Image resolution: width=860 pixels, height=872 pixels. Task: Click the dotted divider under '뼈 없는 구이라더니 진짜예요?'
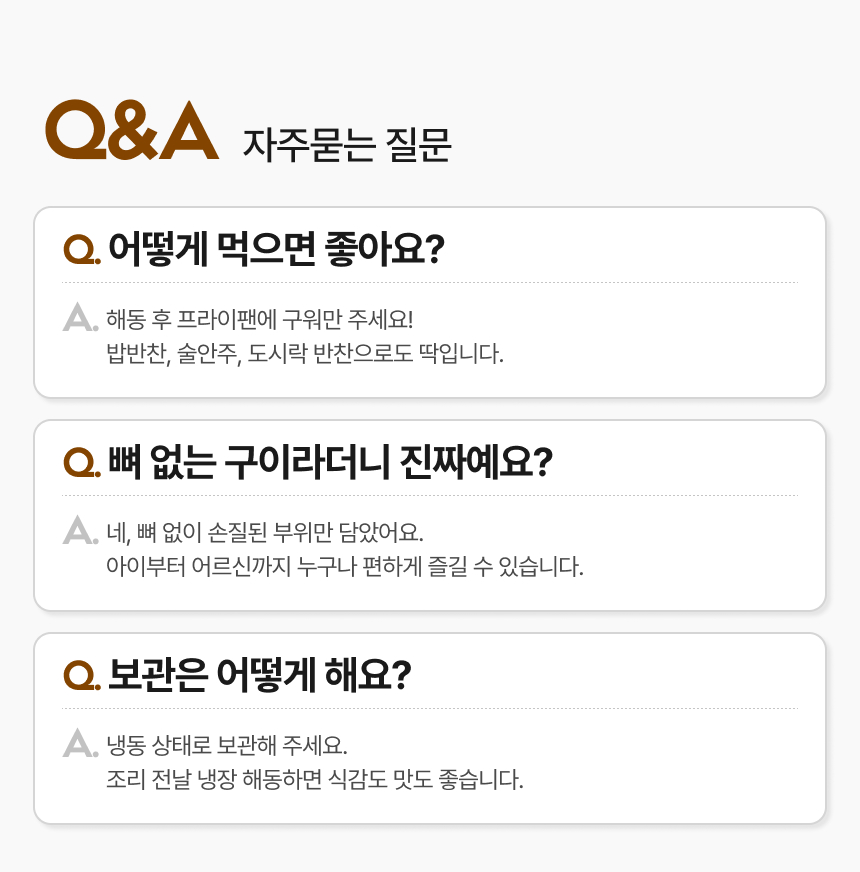(430, 496)
